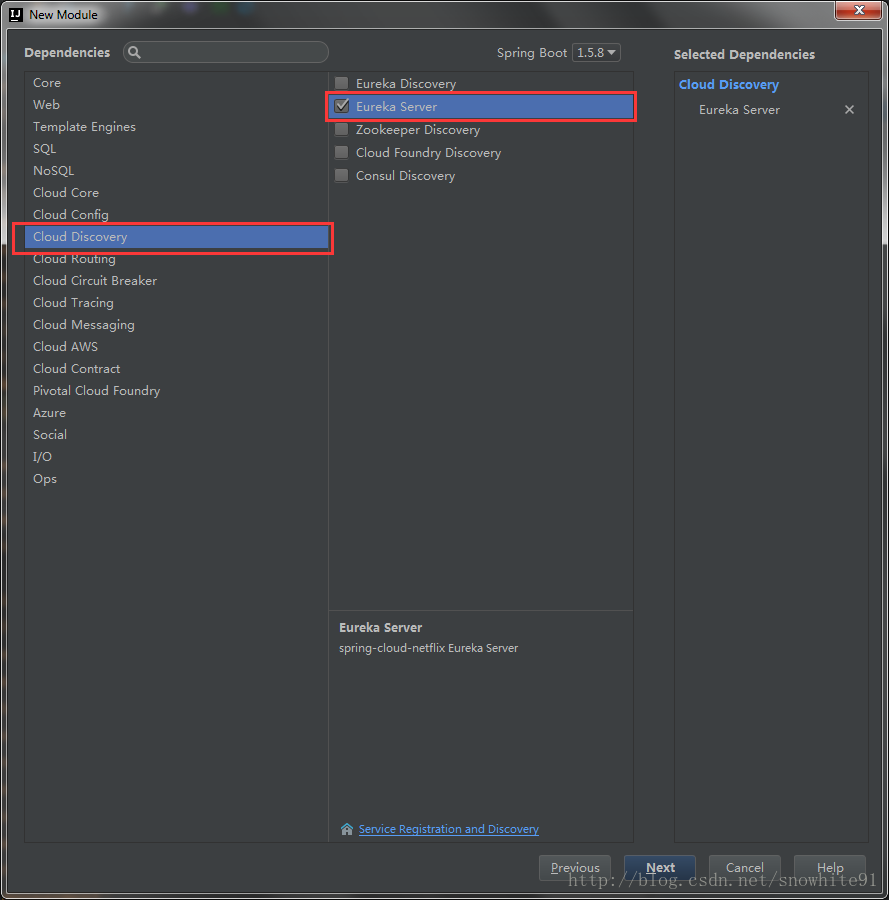Open the Cloud Routing category
Image resolution: width=889 pixels, height=900 pixels.
coord(176,258)
